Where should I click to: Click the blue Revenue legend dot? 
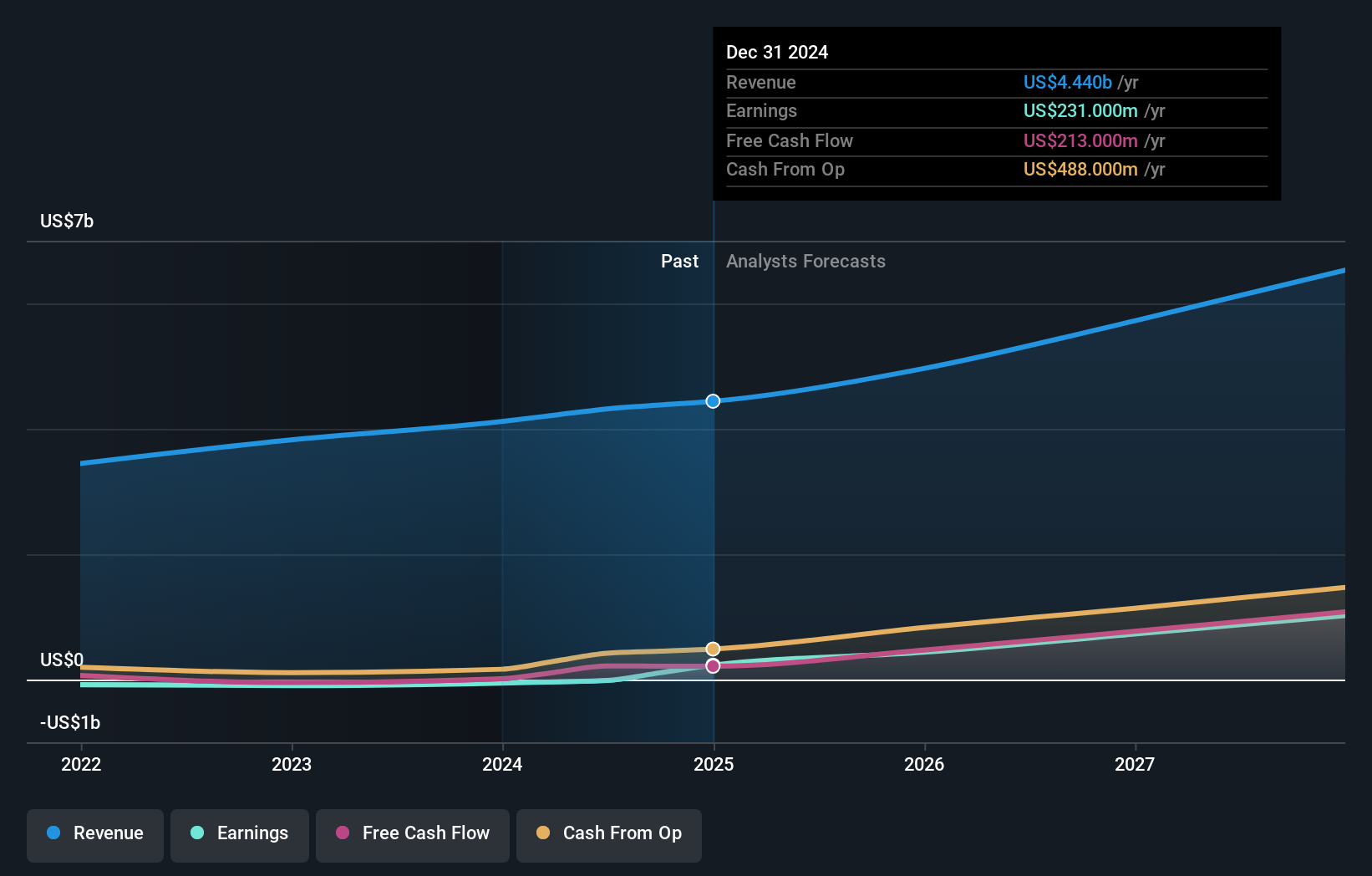pyautogui.click(x=53, y=833)
